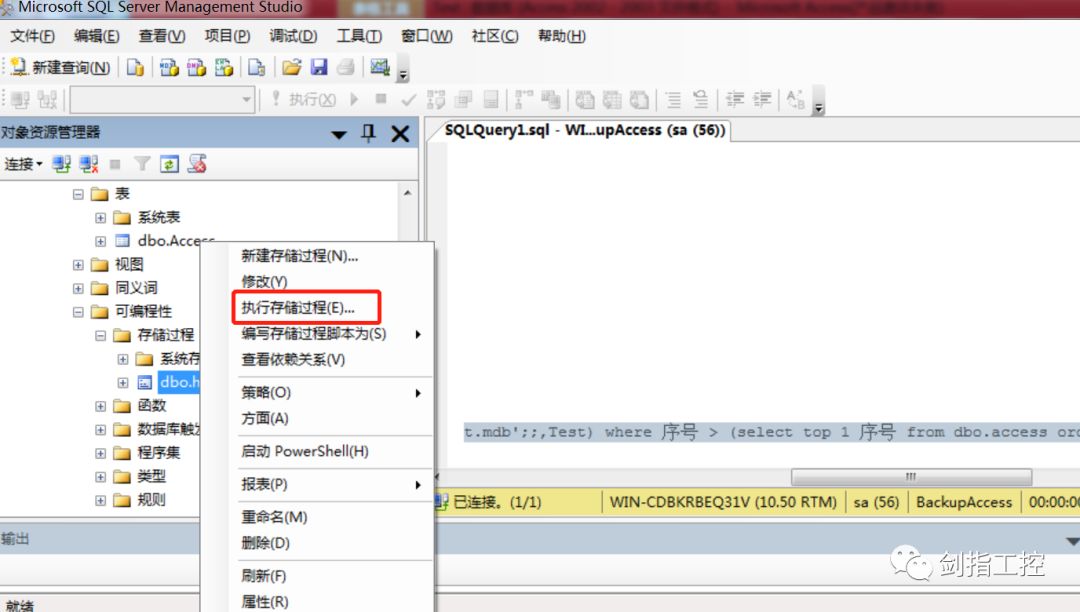Expand the 类型 folder

tap(101, 476)
